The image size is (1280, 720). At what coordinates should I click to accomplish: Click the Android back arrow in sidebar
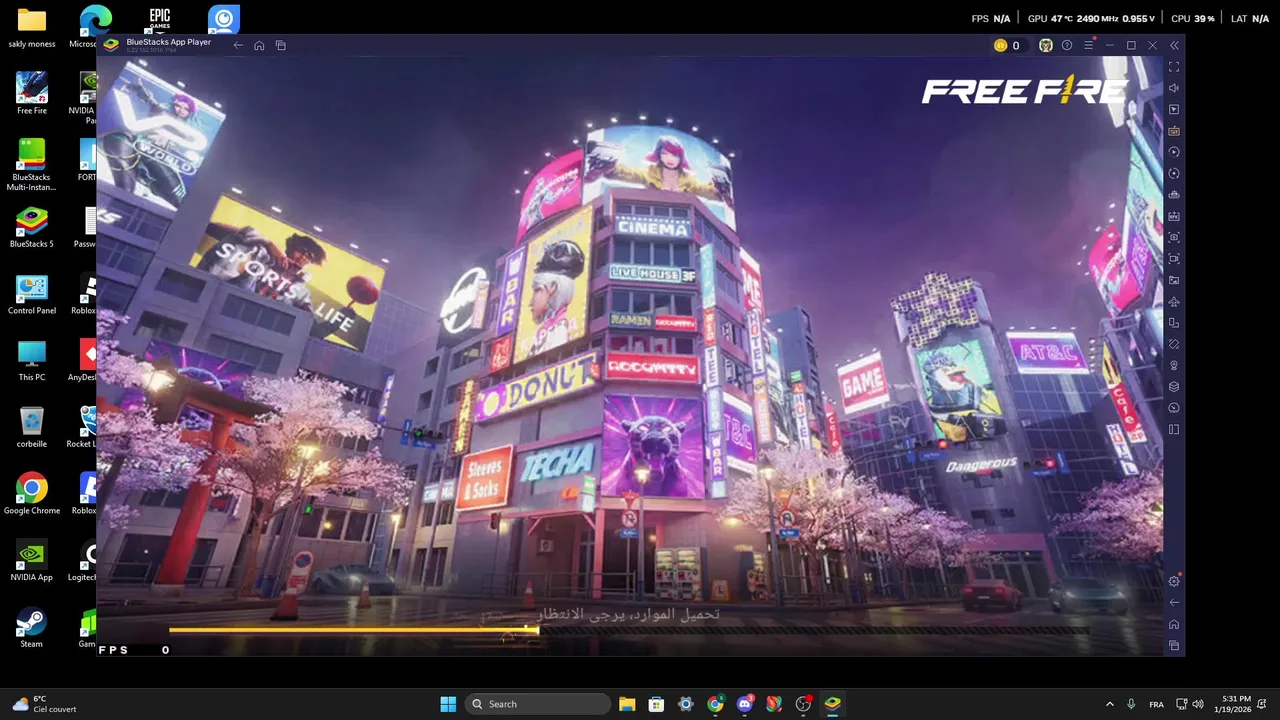(x=1174, y=602)
